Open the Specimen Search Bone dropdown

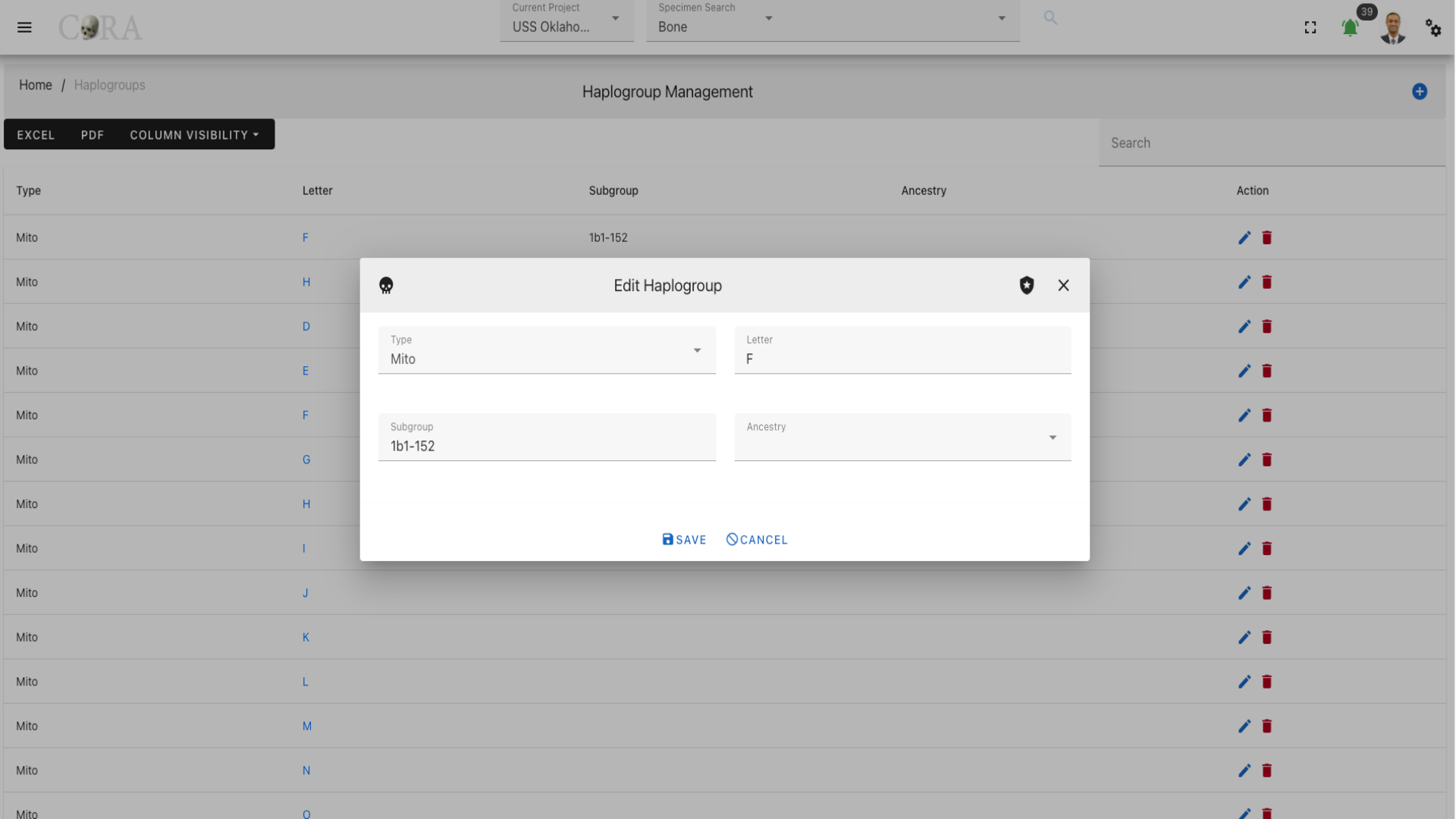click(715, 20)
